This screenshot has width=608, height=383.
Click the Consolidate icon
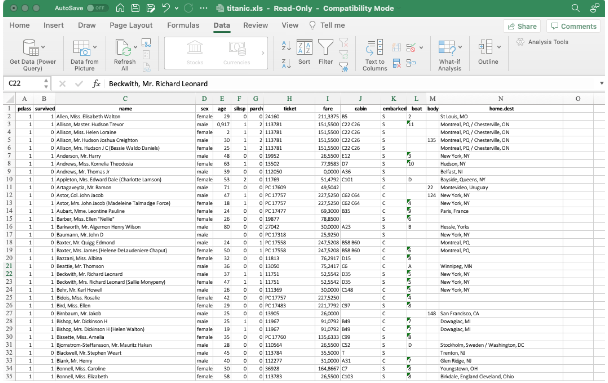[x=411, y=63]
